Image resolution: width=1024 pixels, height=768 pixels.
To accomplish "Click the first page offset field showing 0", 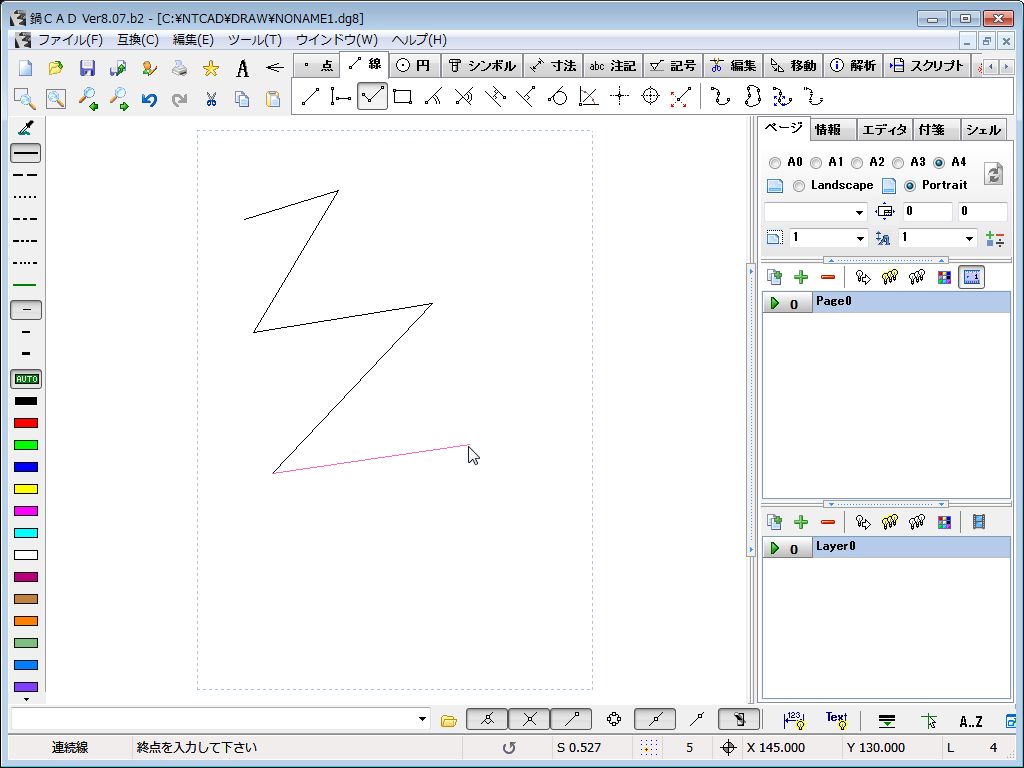I will [927, 212].
